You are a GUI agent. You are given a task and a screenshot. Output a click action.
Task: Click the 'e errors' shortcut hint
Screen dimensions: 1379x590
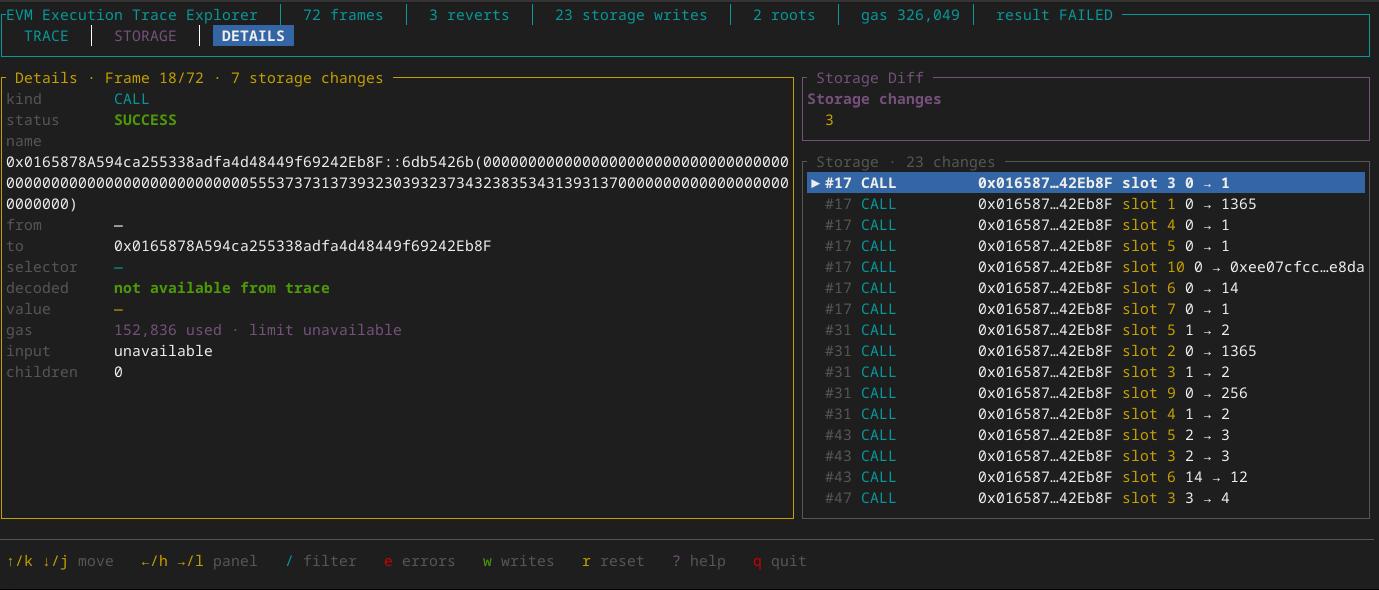420,561
